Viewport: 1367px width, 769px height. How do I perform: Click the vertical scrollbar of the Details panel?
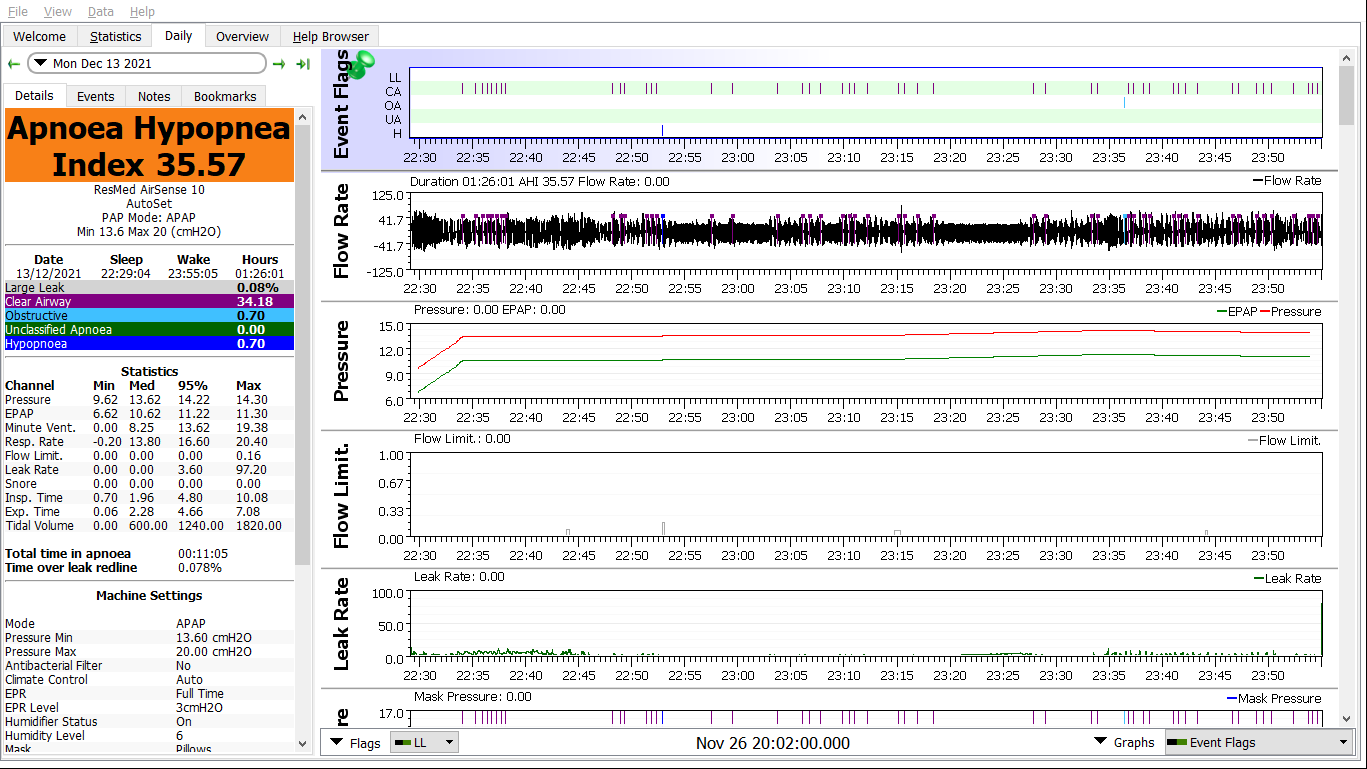point(303,430)
